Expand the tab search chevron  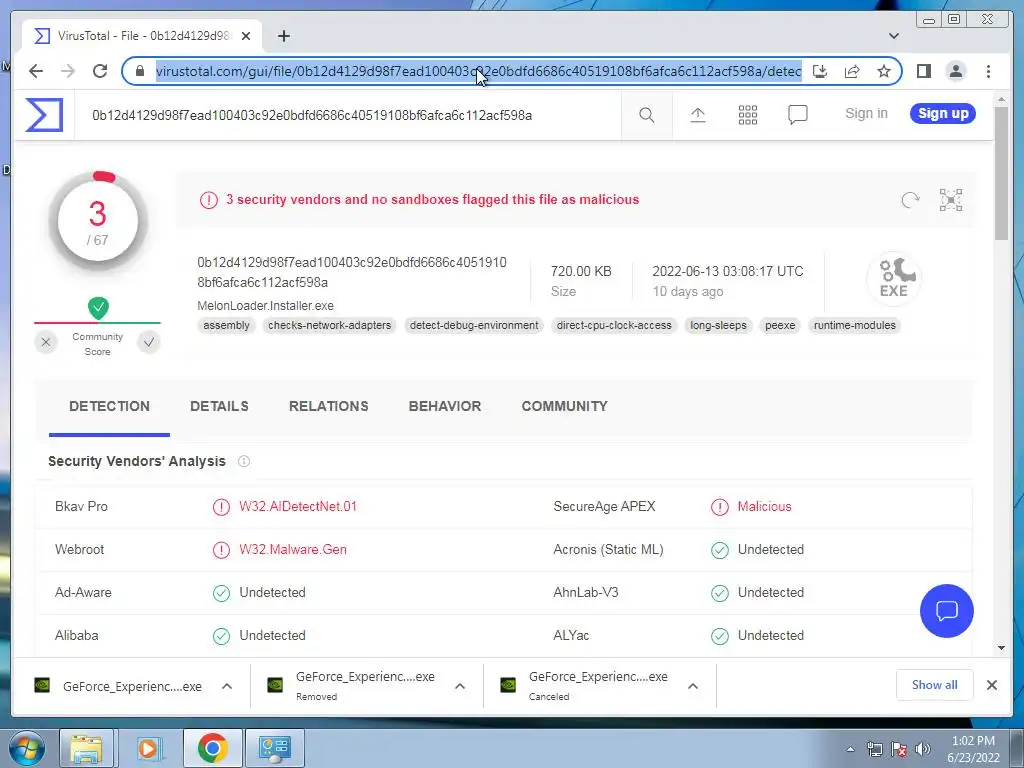[x=893, y=36]
